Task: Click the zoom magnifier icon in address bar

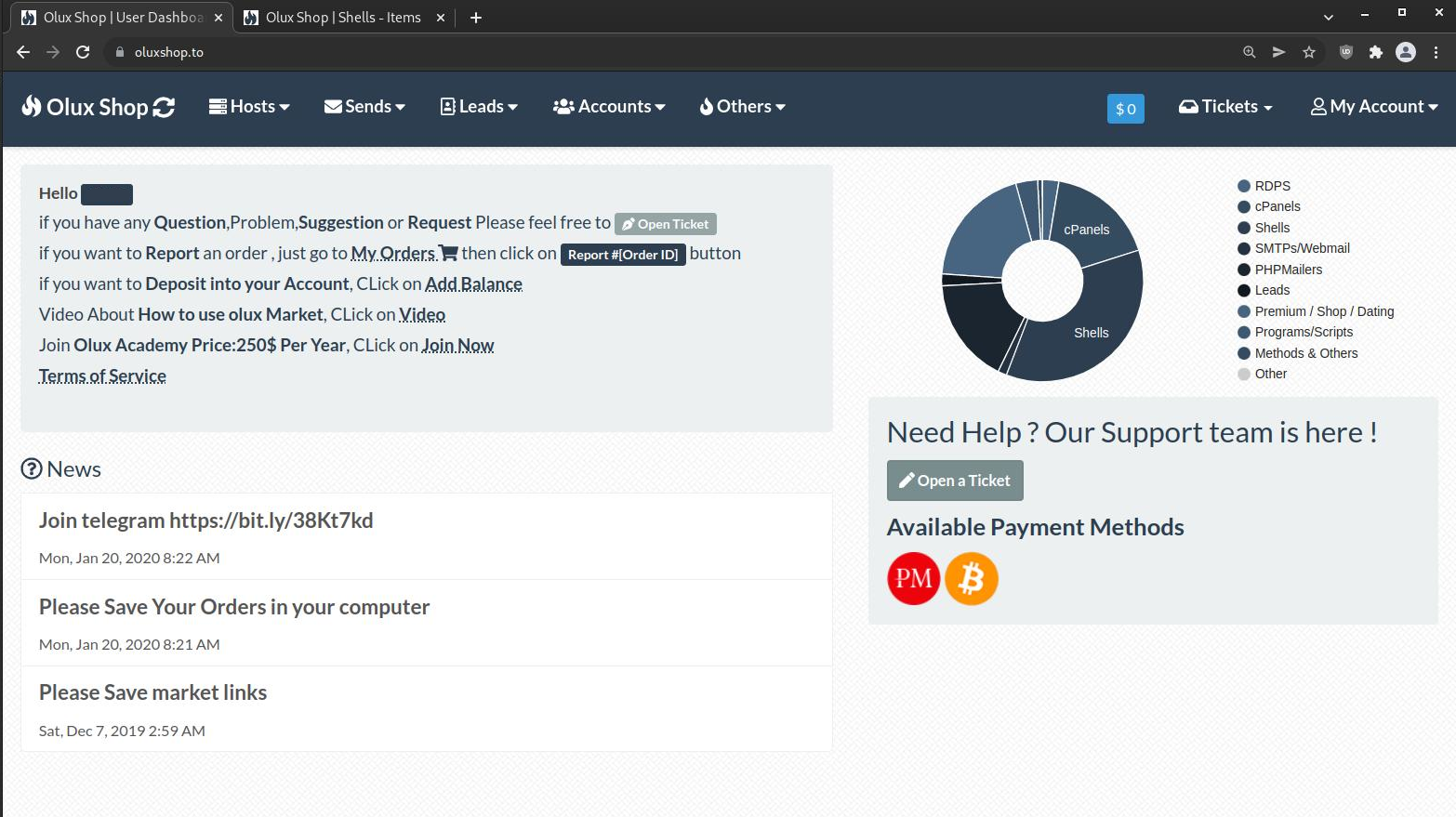Action: pyautogui.click(x=1250, y=52)
